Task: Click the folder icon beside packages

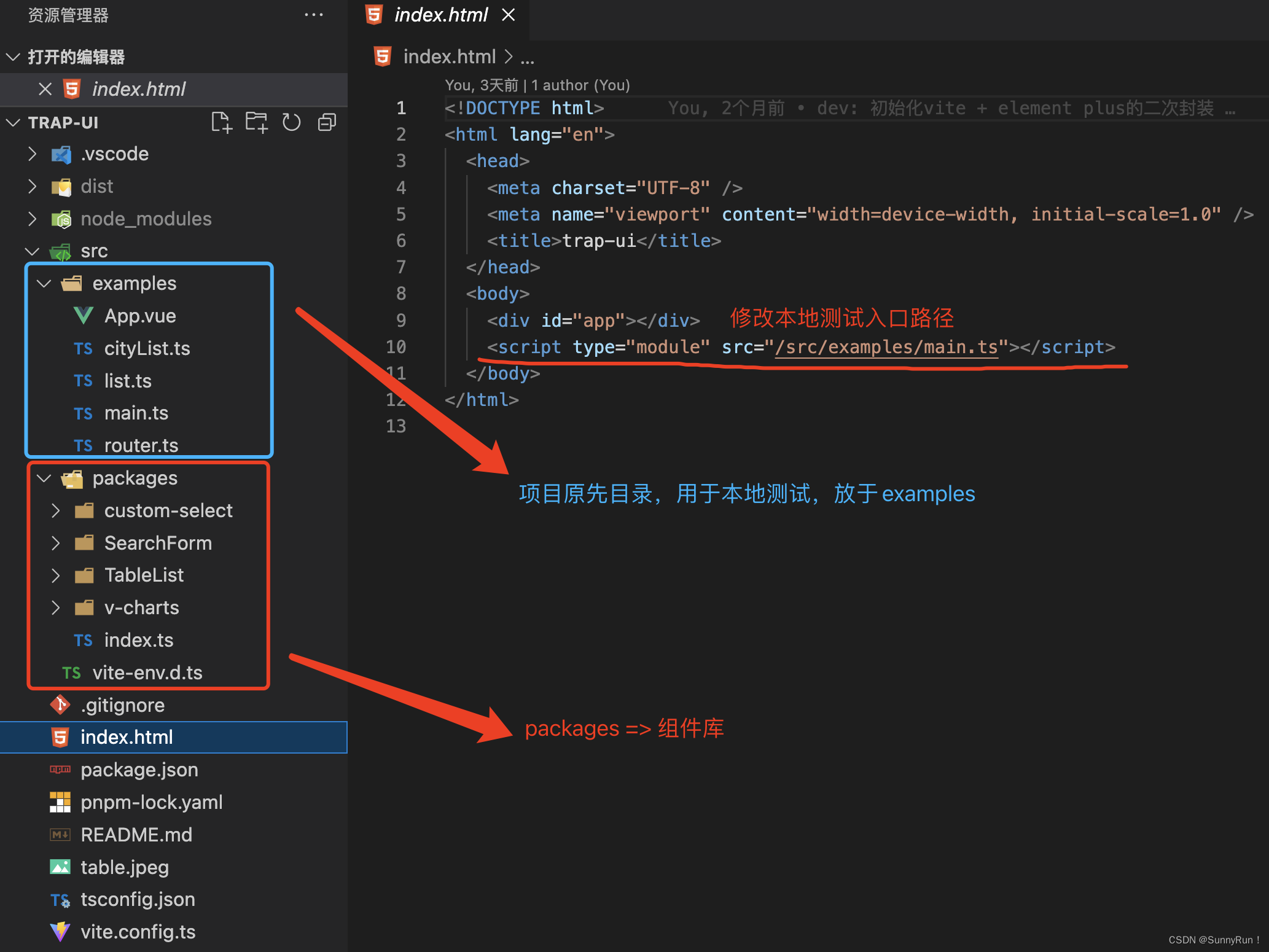Action: point(72,478)
